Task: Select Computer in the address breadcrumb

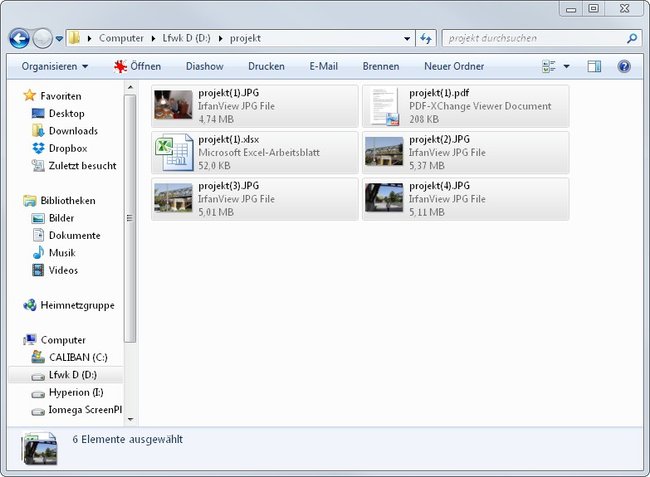Action: 121,38
